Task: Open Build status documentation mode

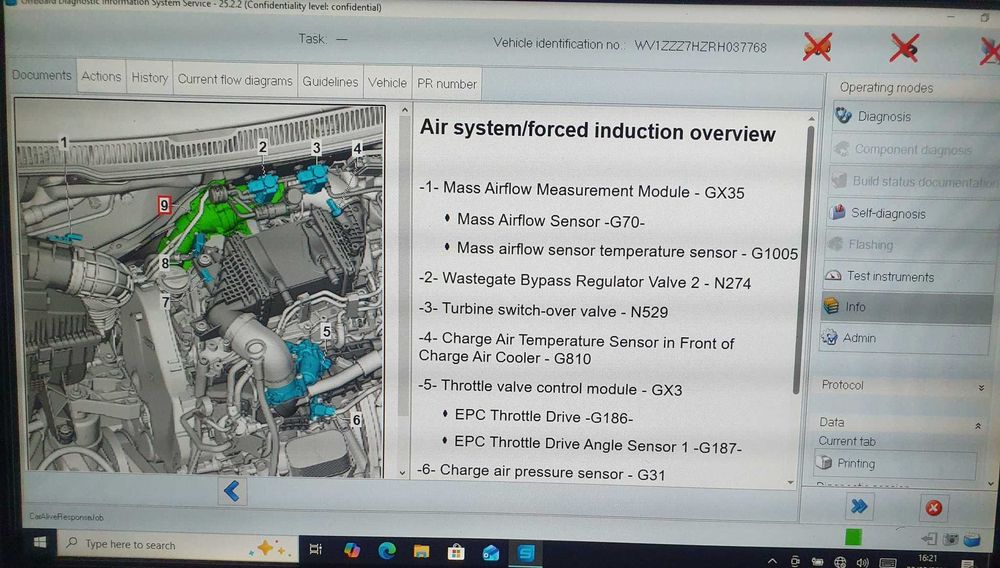Action: point(912,181)
